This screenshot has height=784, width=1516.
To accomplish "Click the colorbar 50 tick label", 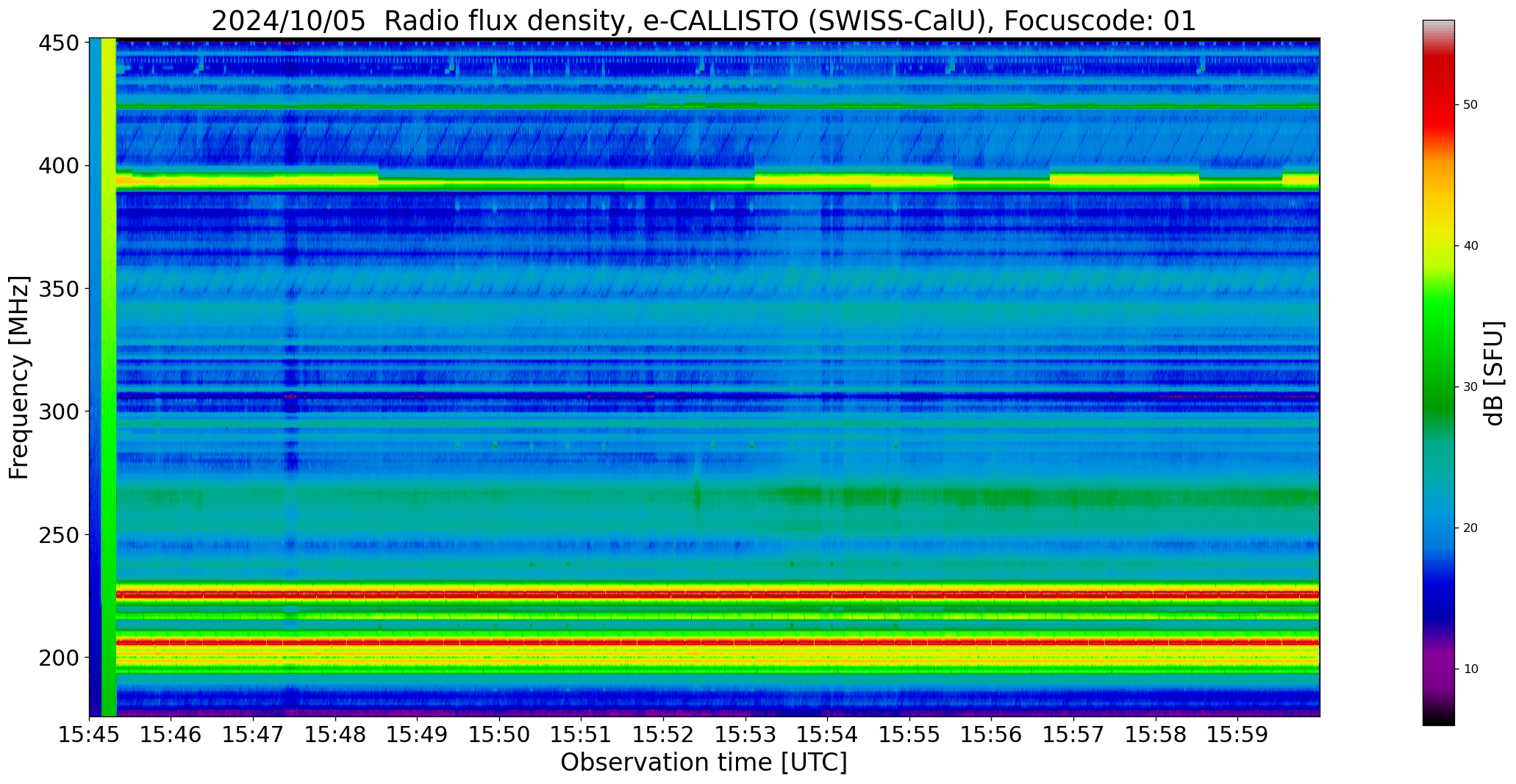I will coord(1470,105).
